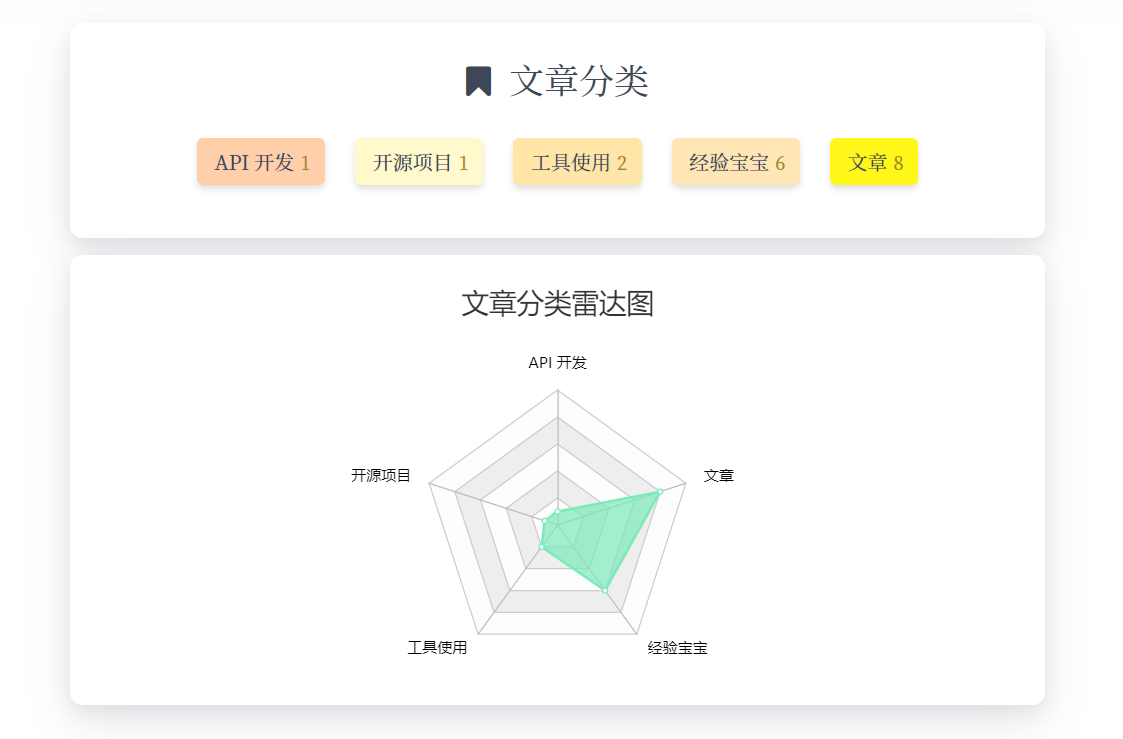The height and width of the screenshot is (739, 1123).
Task: Click the 文章分类雷达图 chart title
Action: pyautogui.click(x=557, y=303)
